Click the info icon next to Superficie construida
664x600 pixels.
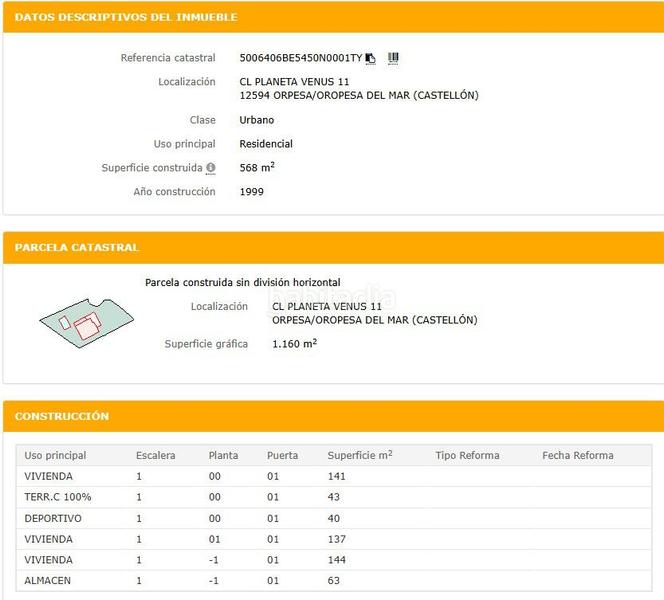pos(211,168)
